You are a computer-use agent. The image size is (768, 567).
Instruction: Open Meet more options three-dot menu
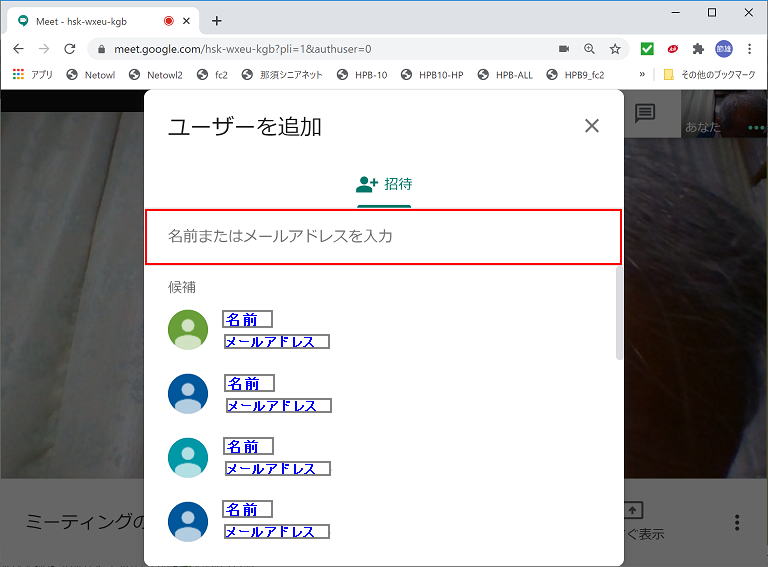pos(737,522)
